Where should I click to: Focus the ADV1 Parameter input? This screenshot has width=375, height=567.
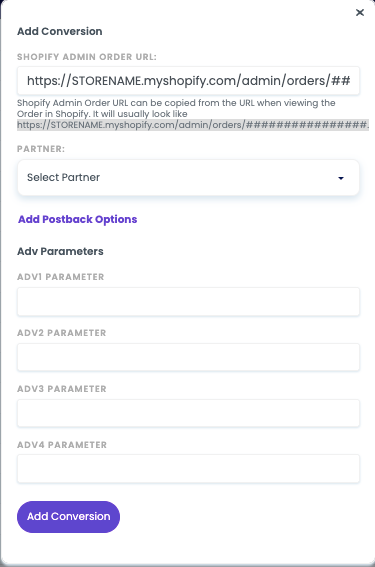pyautogui.click(x=188, y=302)
